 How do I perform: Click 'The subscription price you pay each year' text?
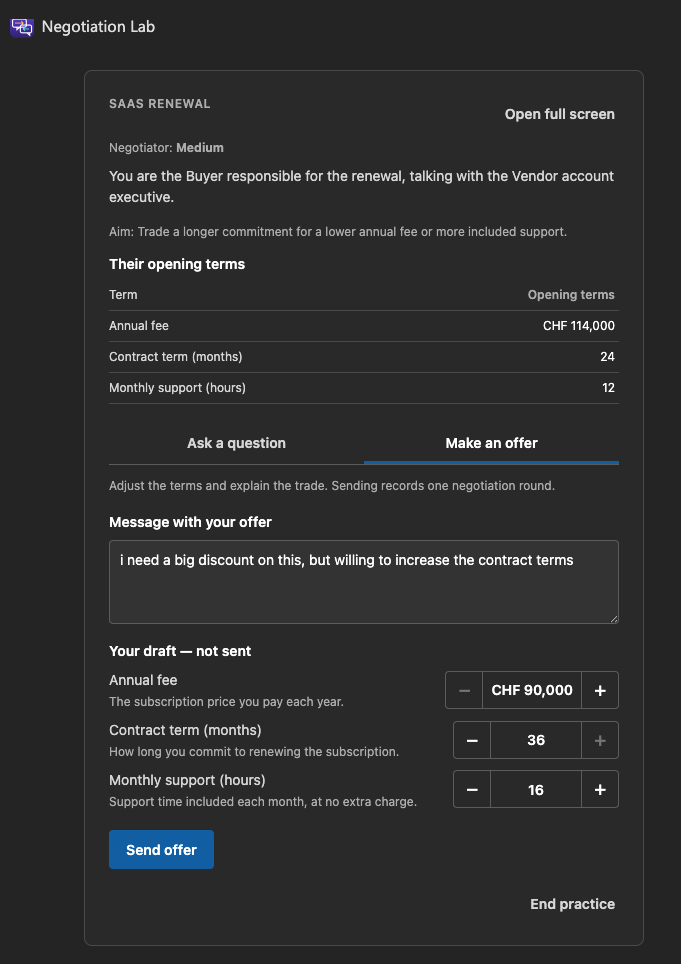pyautogui.click(x=226, y=701)
